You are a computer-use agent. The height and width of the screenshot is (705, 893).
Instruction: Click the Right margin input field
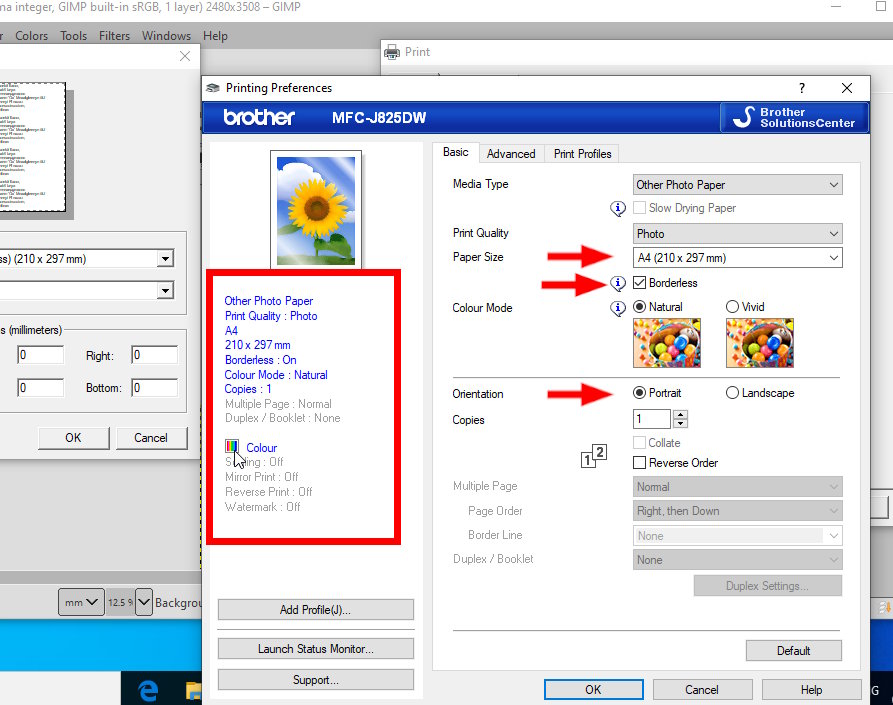coord(154,355)
